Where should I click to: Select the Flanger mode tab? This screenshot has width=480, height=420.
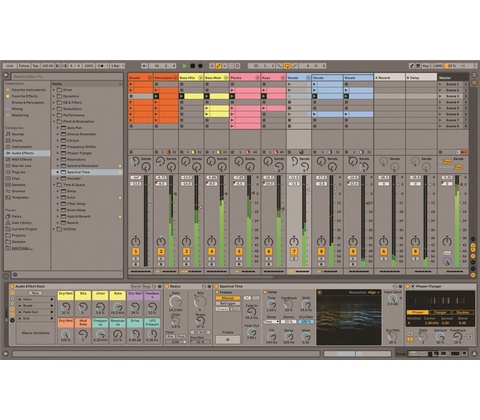coord(440,312)
